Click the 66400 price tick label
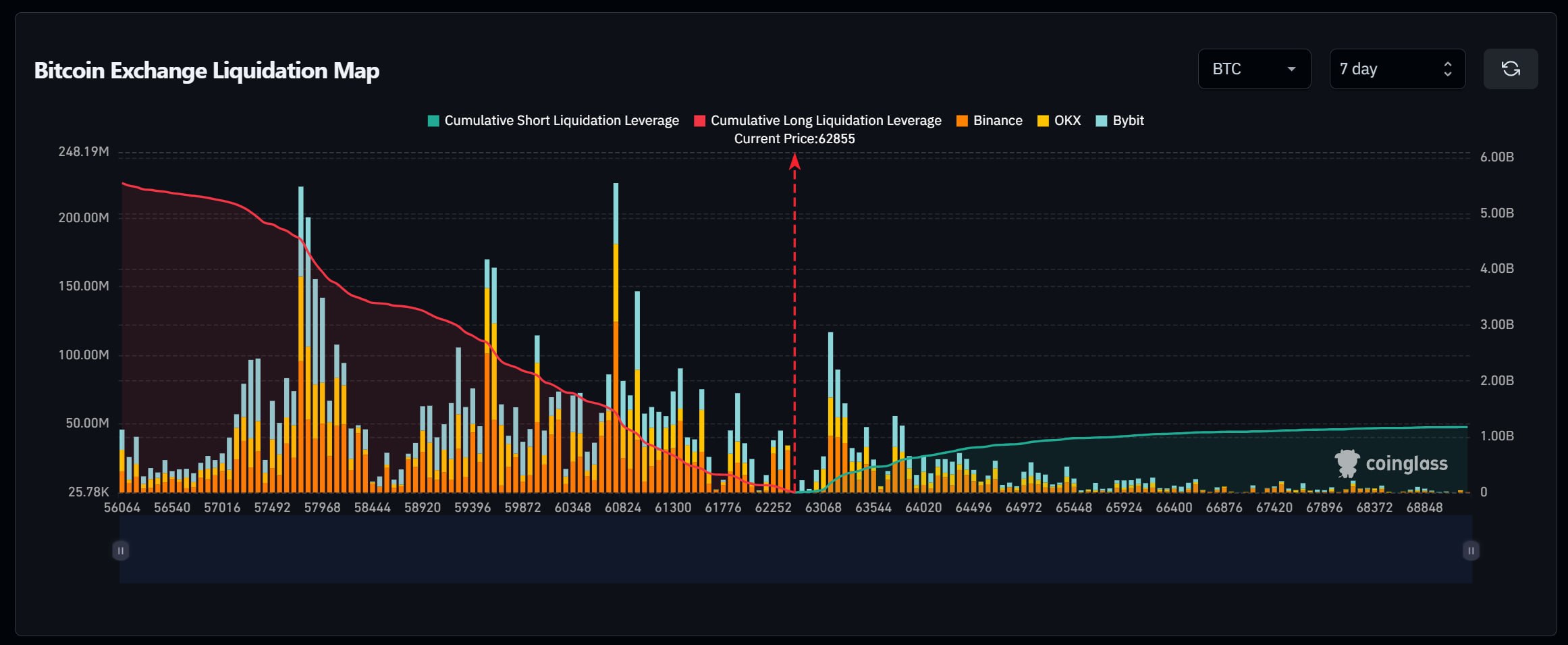1568x645 pixels. coord(1174,507)
